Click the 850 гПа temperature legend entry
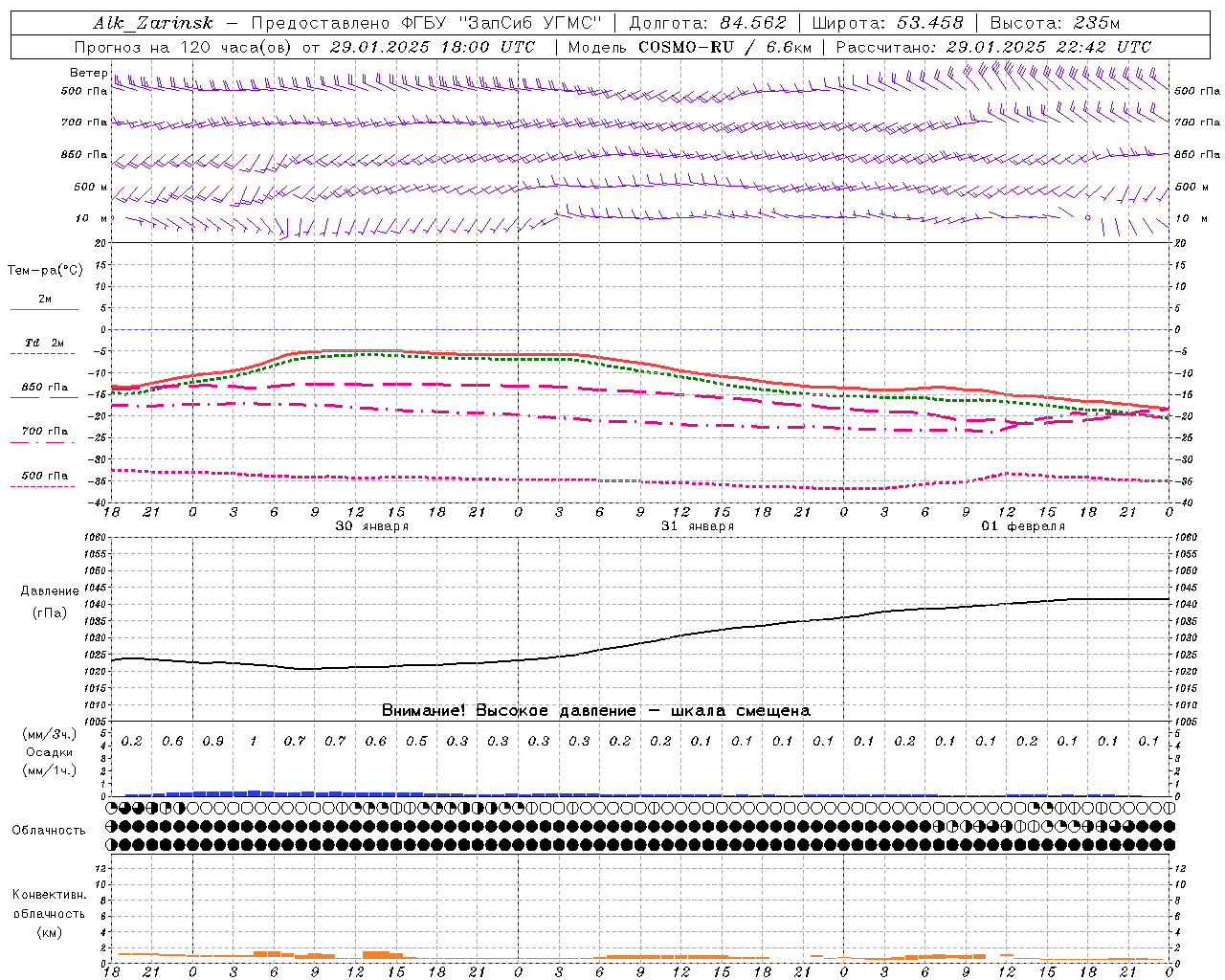The width and height of the screenshot is (1225, 980). 44,388
